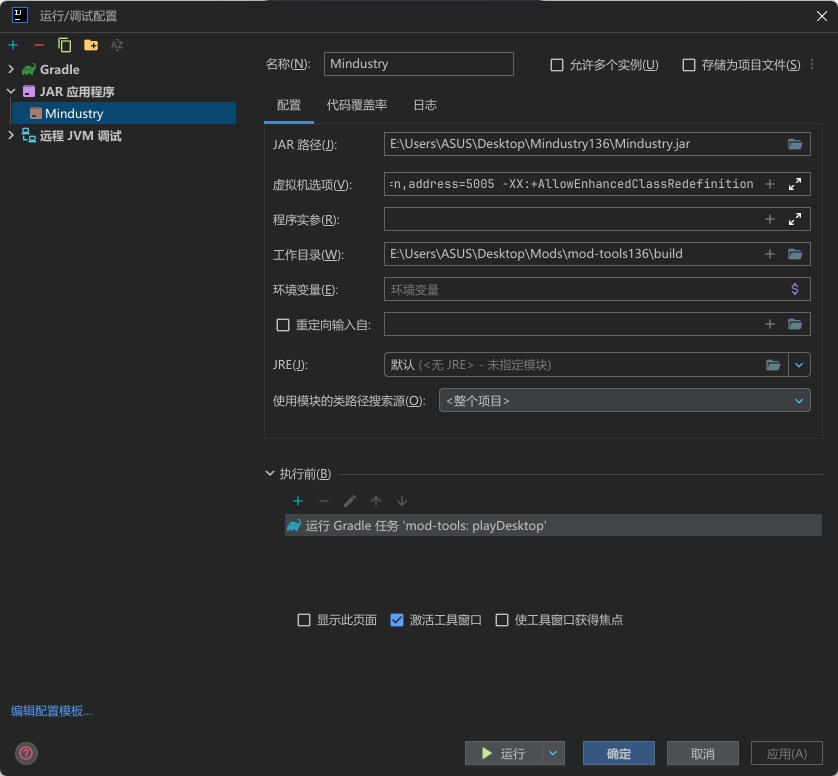
Task: Insert macro into program arguments field
Action: [x=770, y=219]
